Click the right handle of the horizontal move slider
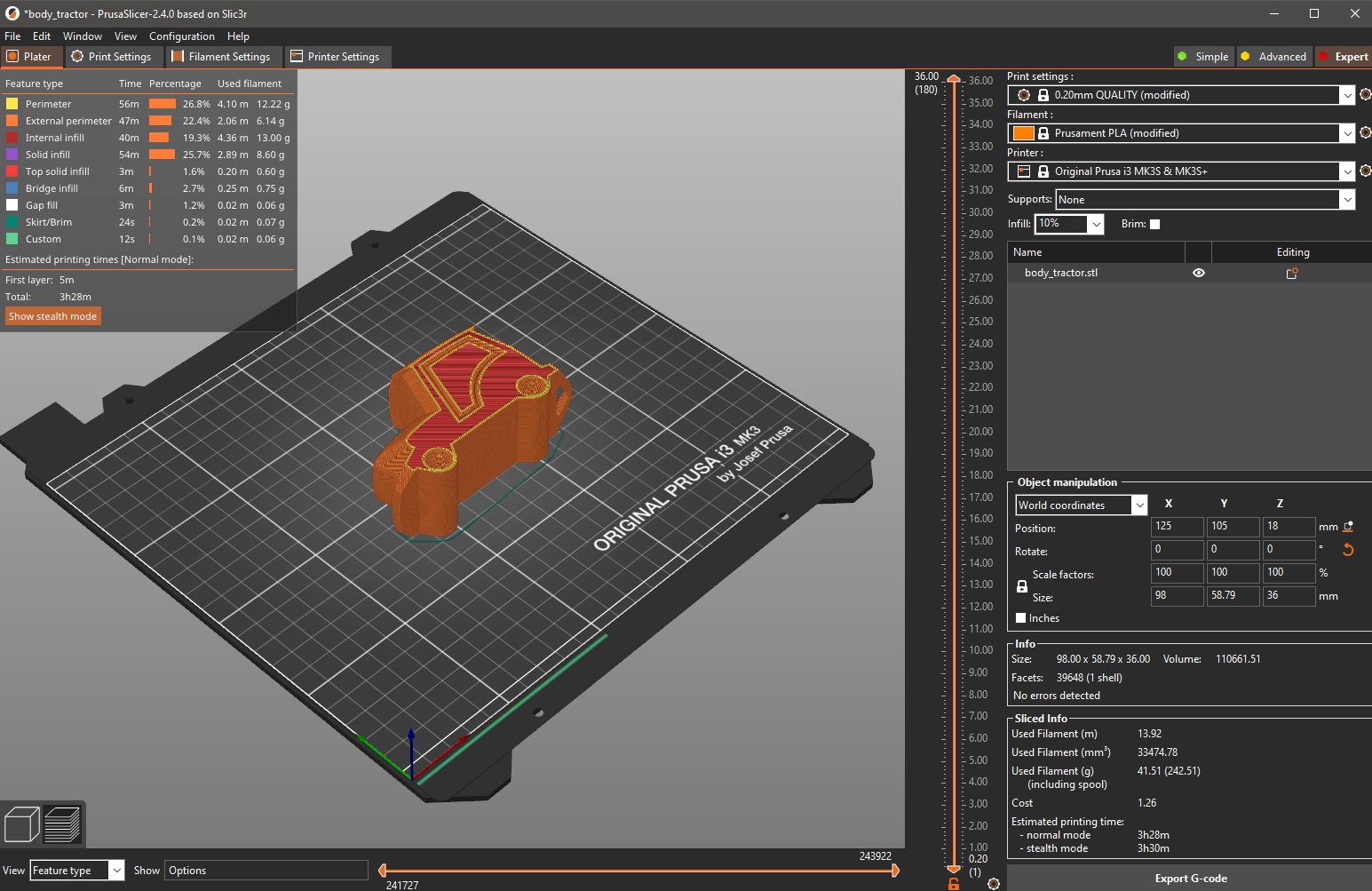The width and height of the screenshot is (1372, 891). point(895,871)
